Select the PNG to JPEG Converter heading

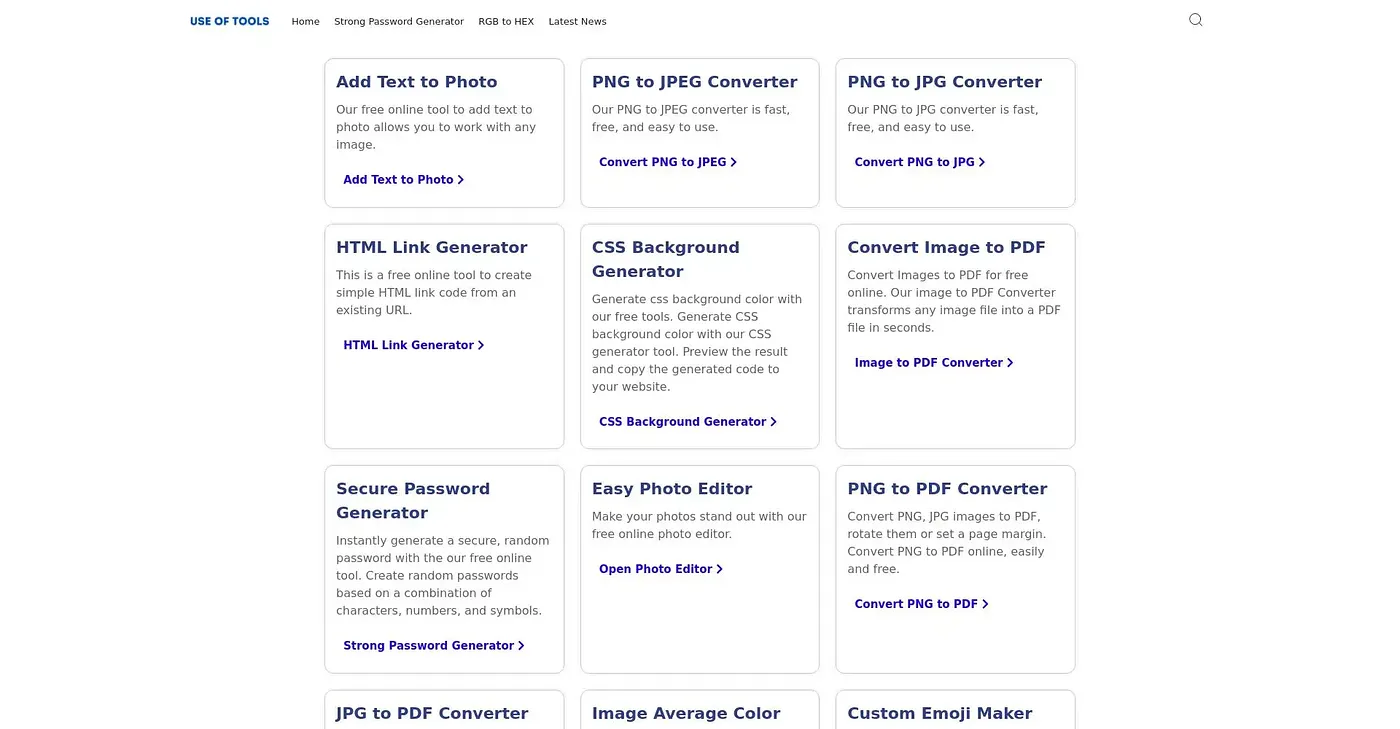coord(694,82)
